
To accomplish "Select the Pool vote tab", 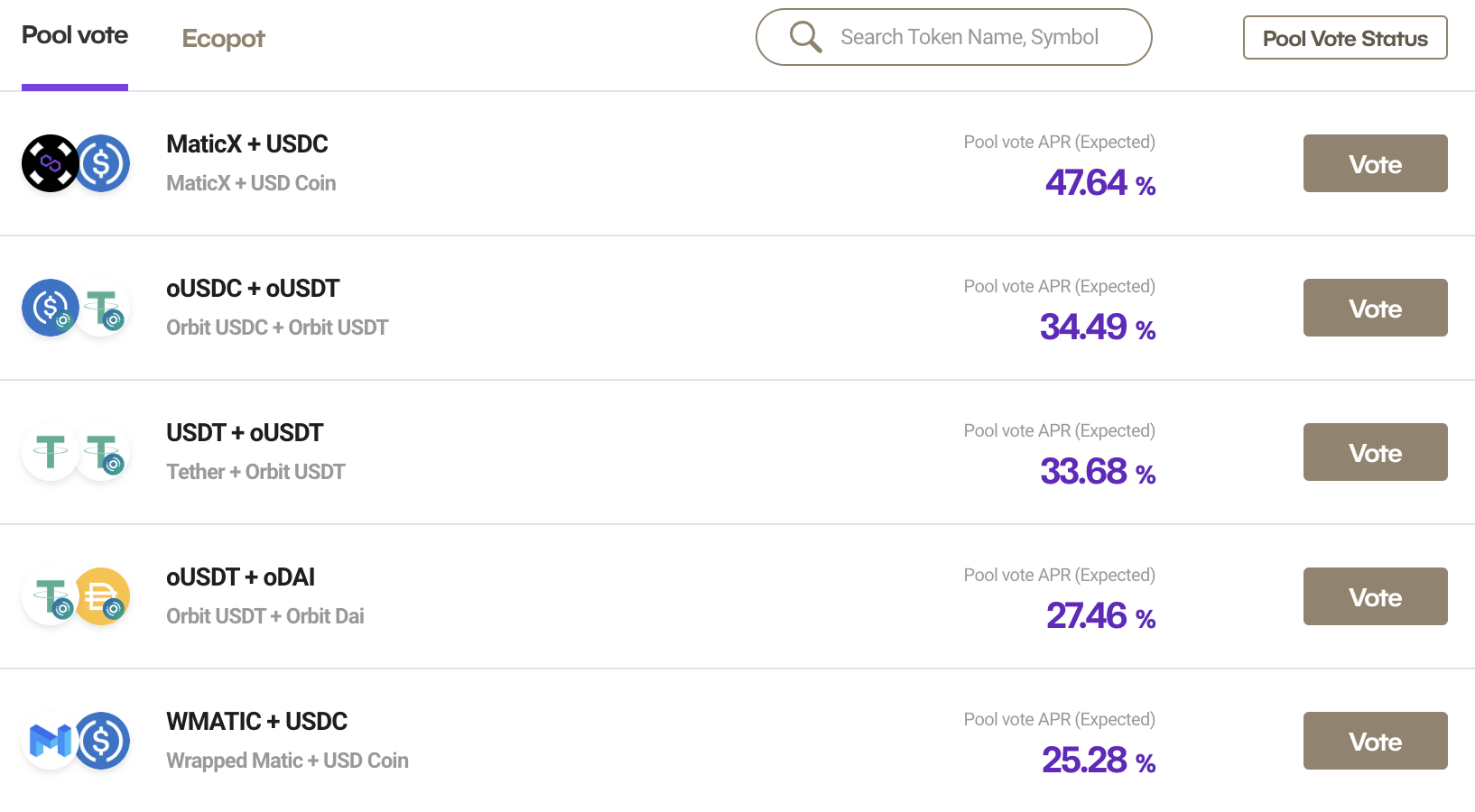I will [x=75, y=36].
